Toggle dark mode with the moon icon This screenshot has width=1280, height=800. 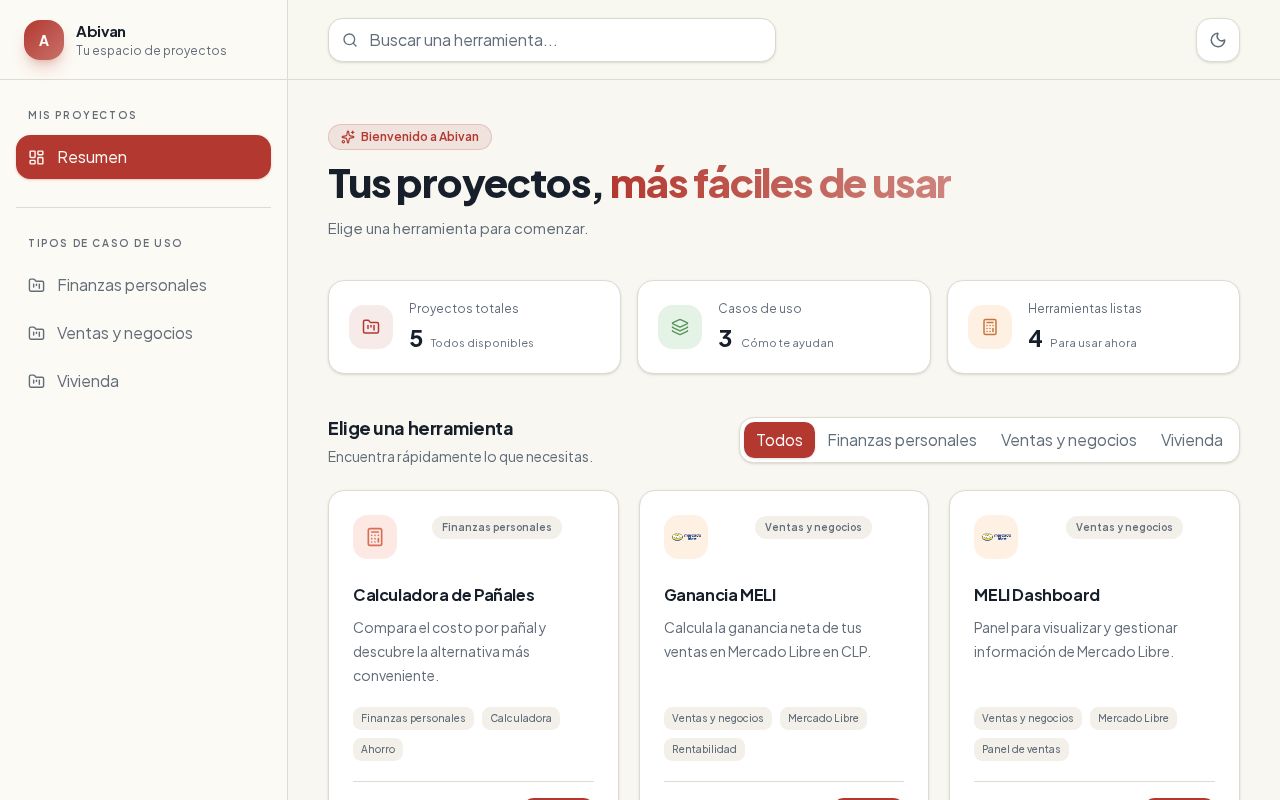(1218, 40)
